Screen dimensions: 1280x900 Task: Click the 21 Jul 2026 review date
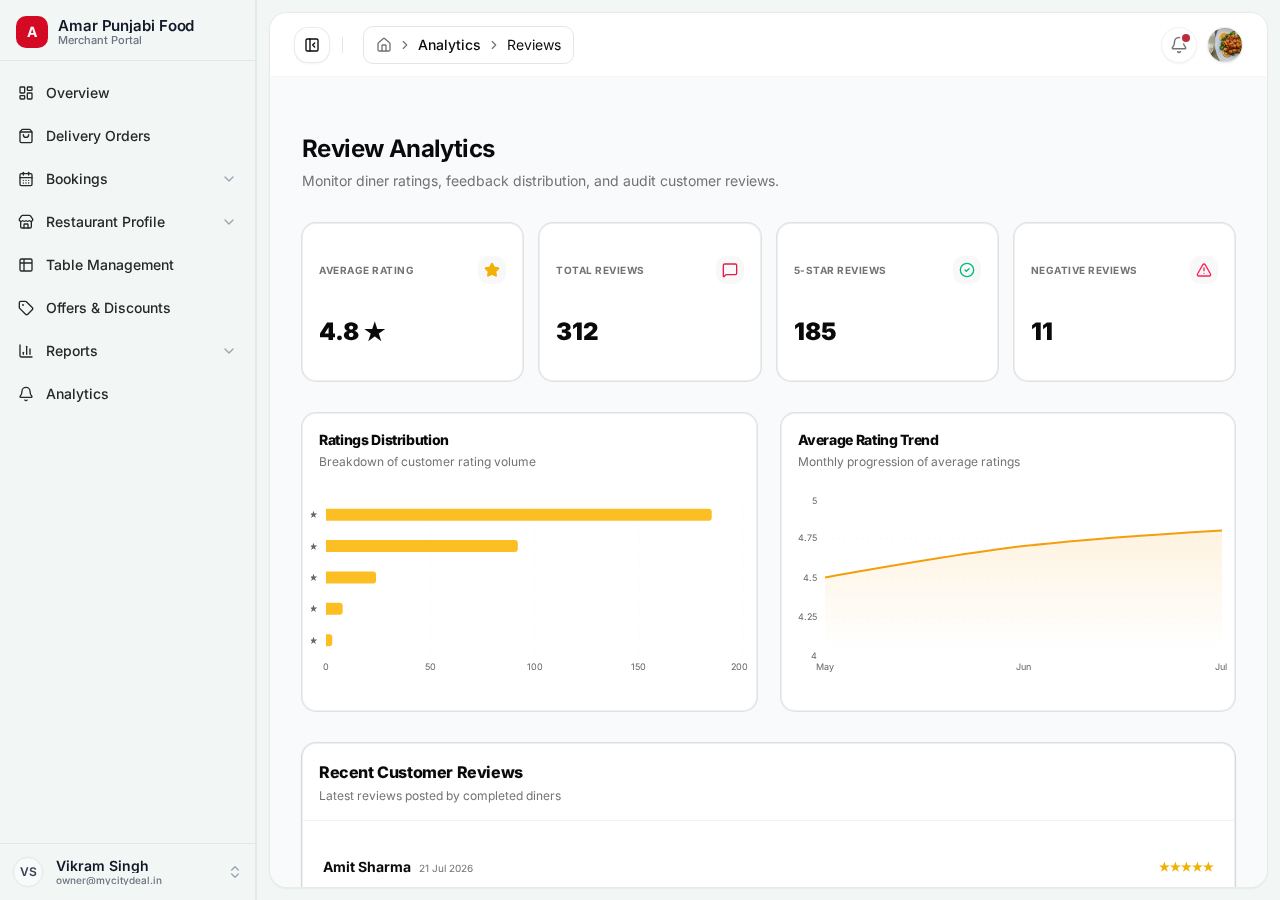[446, 868]
